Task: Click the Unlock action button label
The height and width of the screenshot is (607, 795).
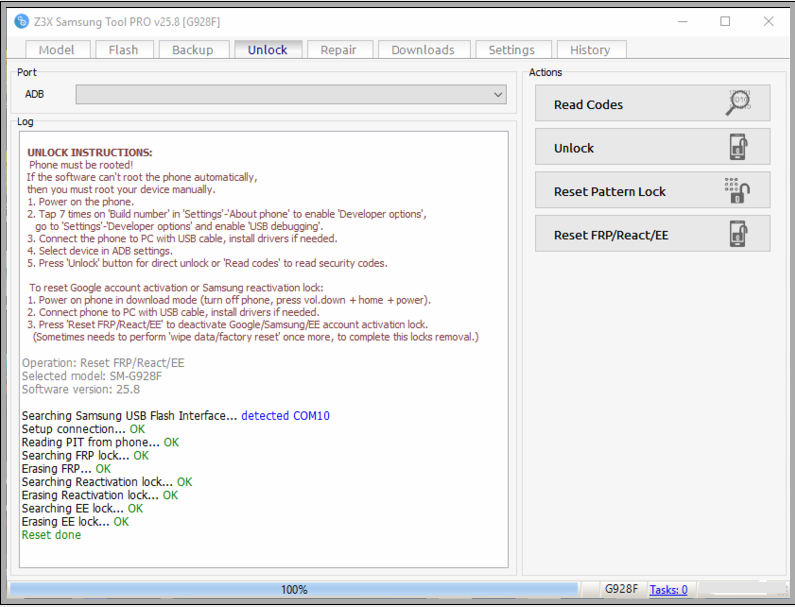Action: pos(573,148)
